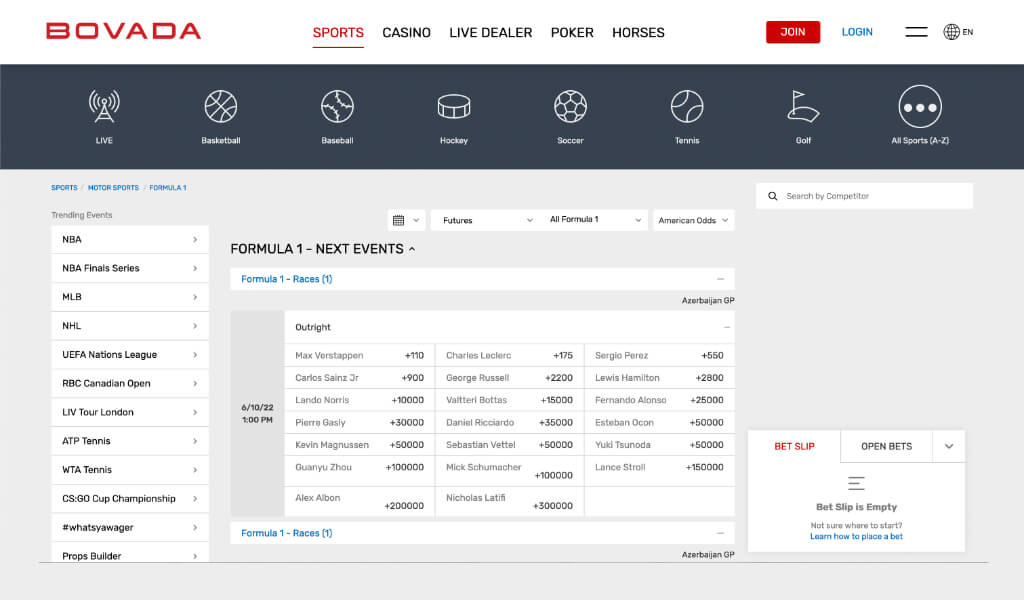Select Charles Leclerc +175 odds
Viewport: 1024px width, 600px height.
pyautogui.click(x=509, y=356)
